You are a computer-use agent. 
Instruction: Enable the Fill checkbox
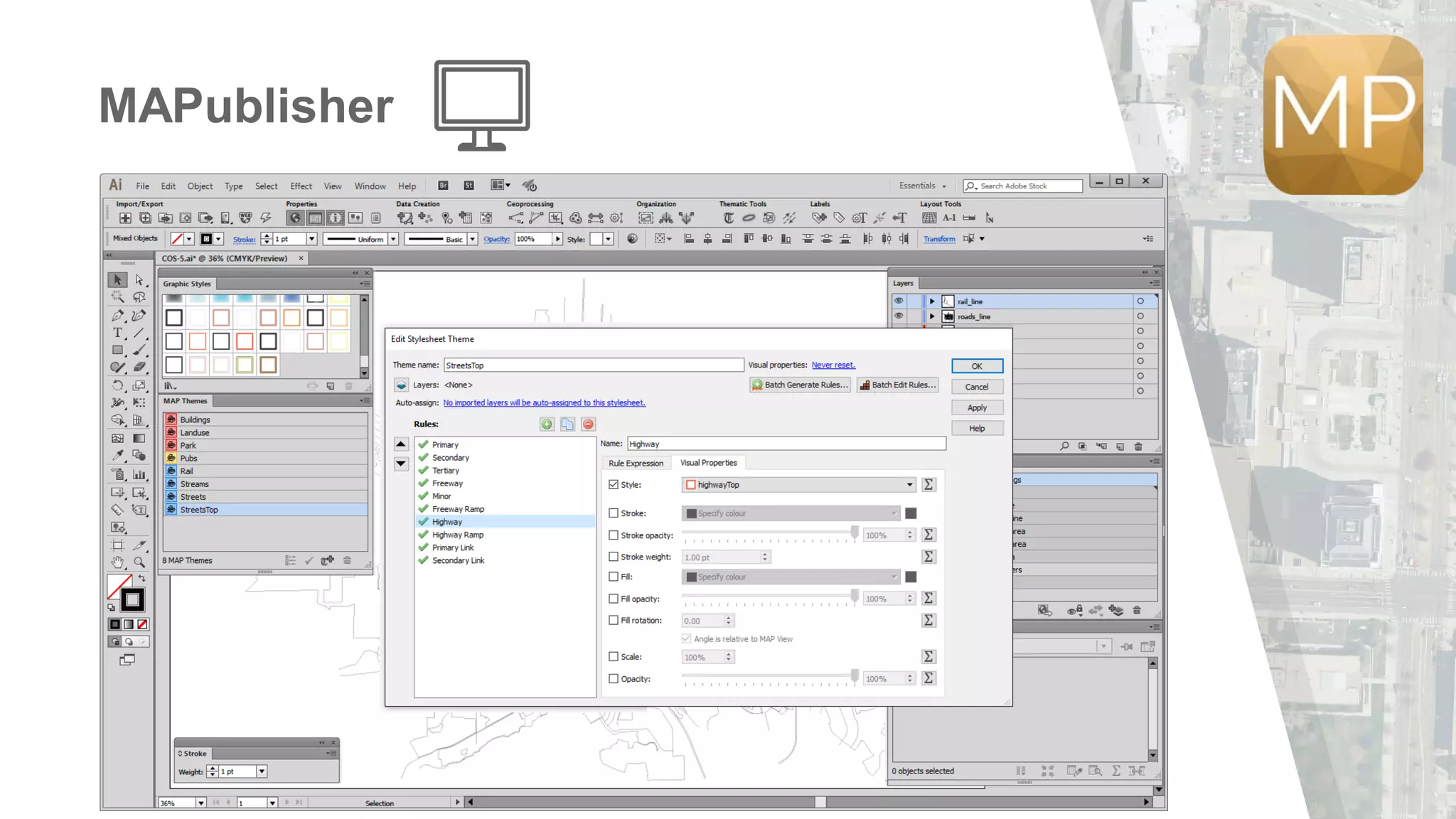point(614,577)
